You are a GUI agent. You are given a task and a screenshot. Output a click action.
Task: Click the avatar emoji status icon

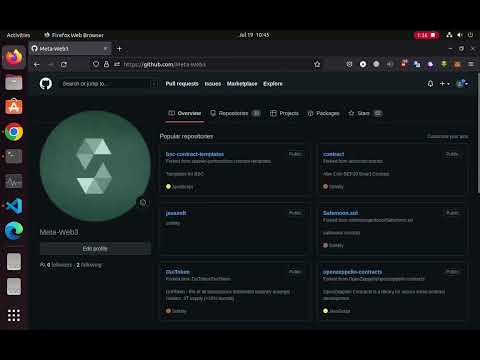[143, 202]
